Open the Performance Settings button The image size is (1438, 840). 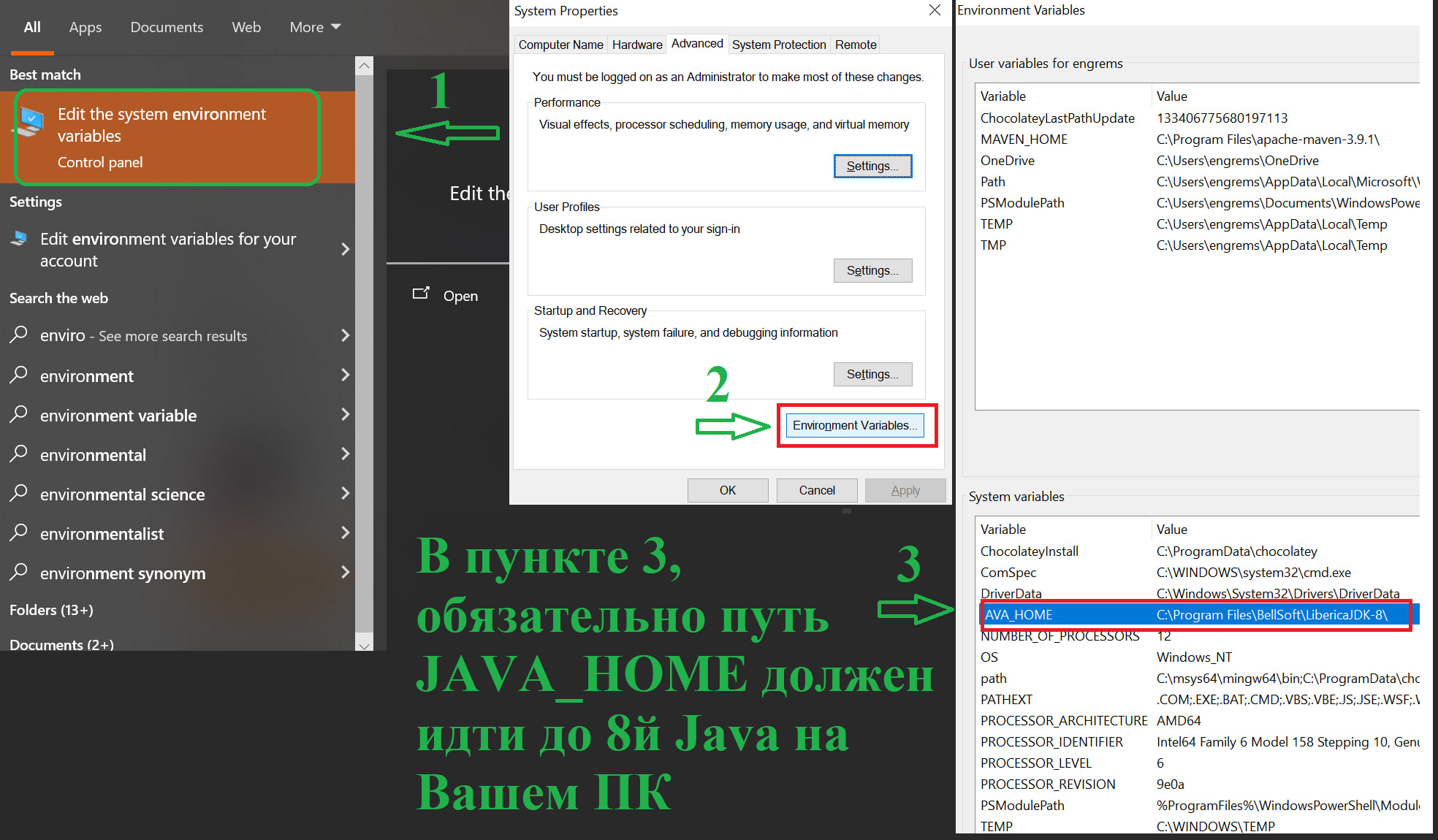pyautogui.click(x=872, y=166)
